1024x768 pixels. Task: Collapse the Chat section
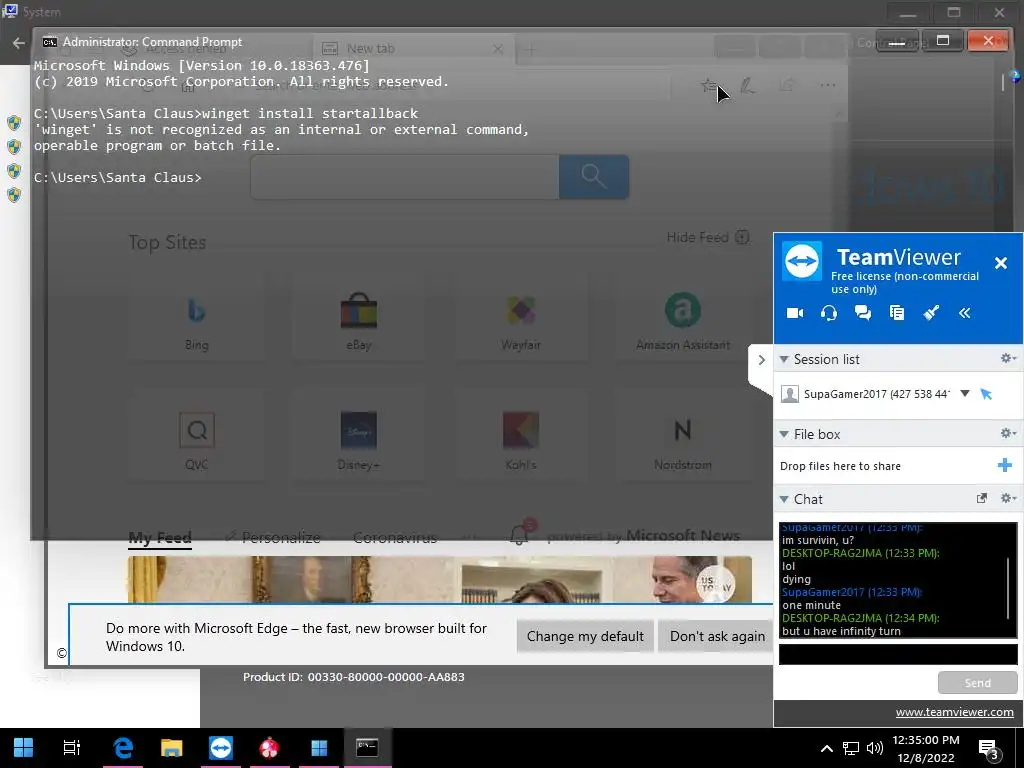point(784,499)
